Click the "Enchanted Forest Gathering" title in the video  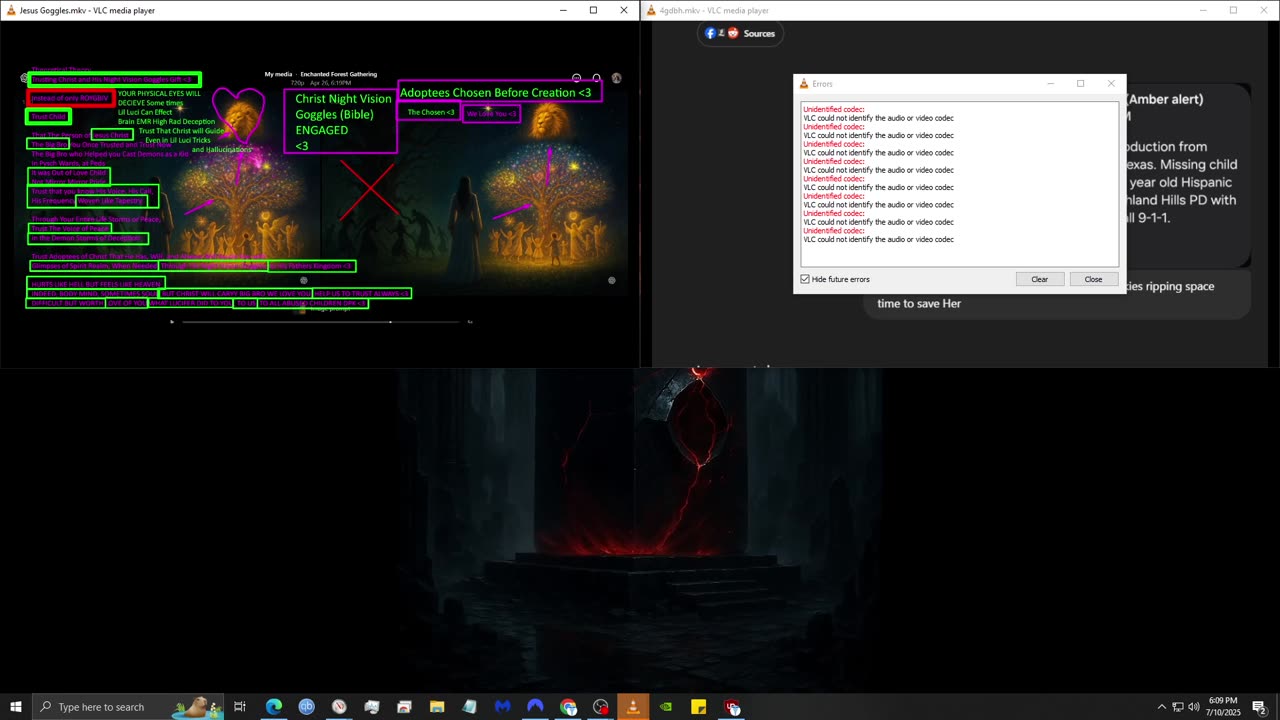point(339,74)
